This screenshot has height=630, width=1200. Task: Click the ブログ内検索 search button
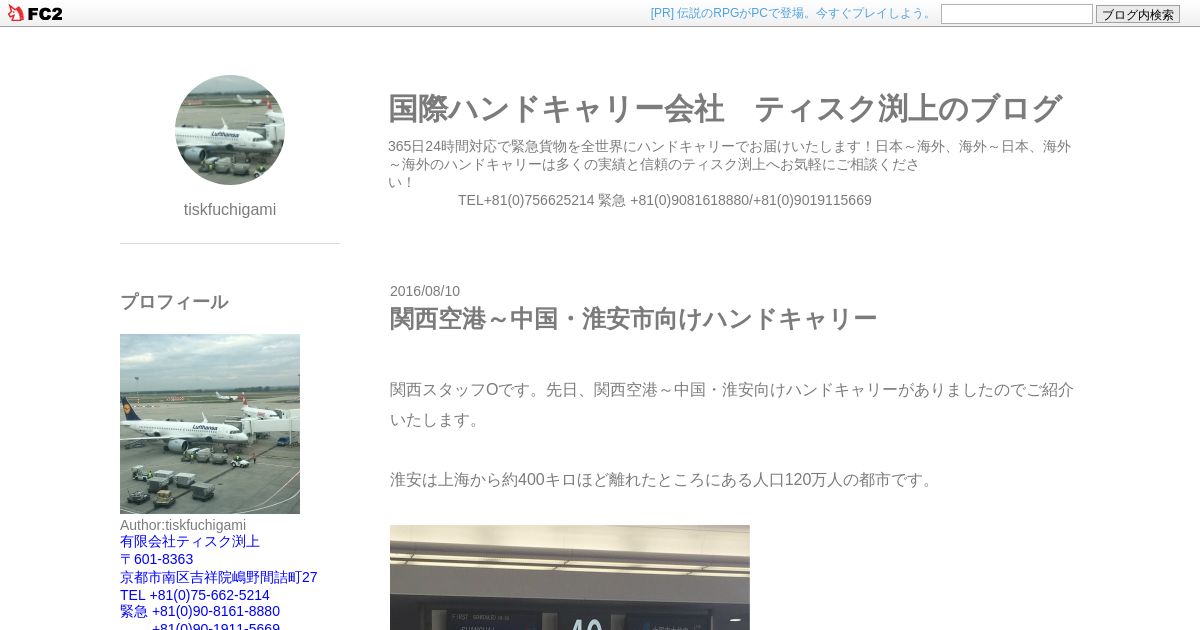point(1137,14)
